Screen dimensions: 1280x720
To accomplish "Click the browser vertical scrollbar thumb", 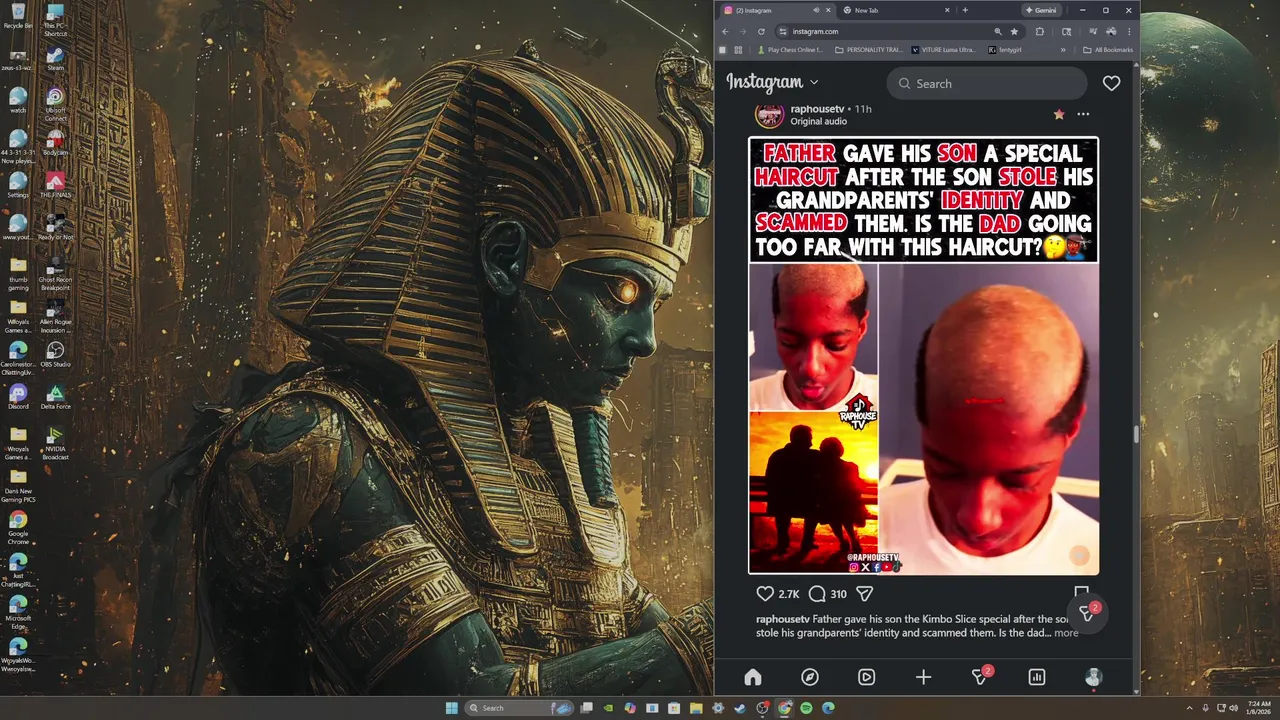I will pos(1136,435).
